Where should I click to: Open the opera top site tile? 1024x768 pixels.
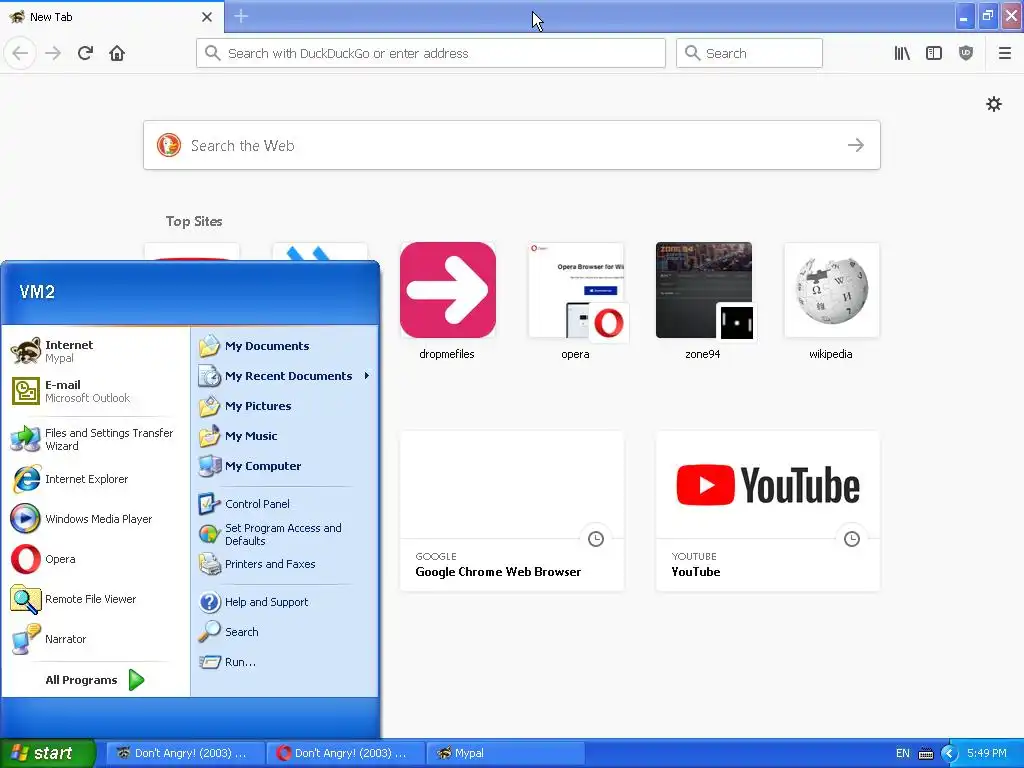(x=575, y=301)
